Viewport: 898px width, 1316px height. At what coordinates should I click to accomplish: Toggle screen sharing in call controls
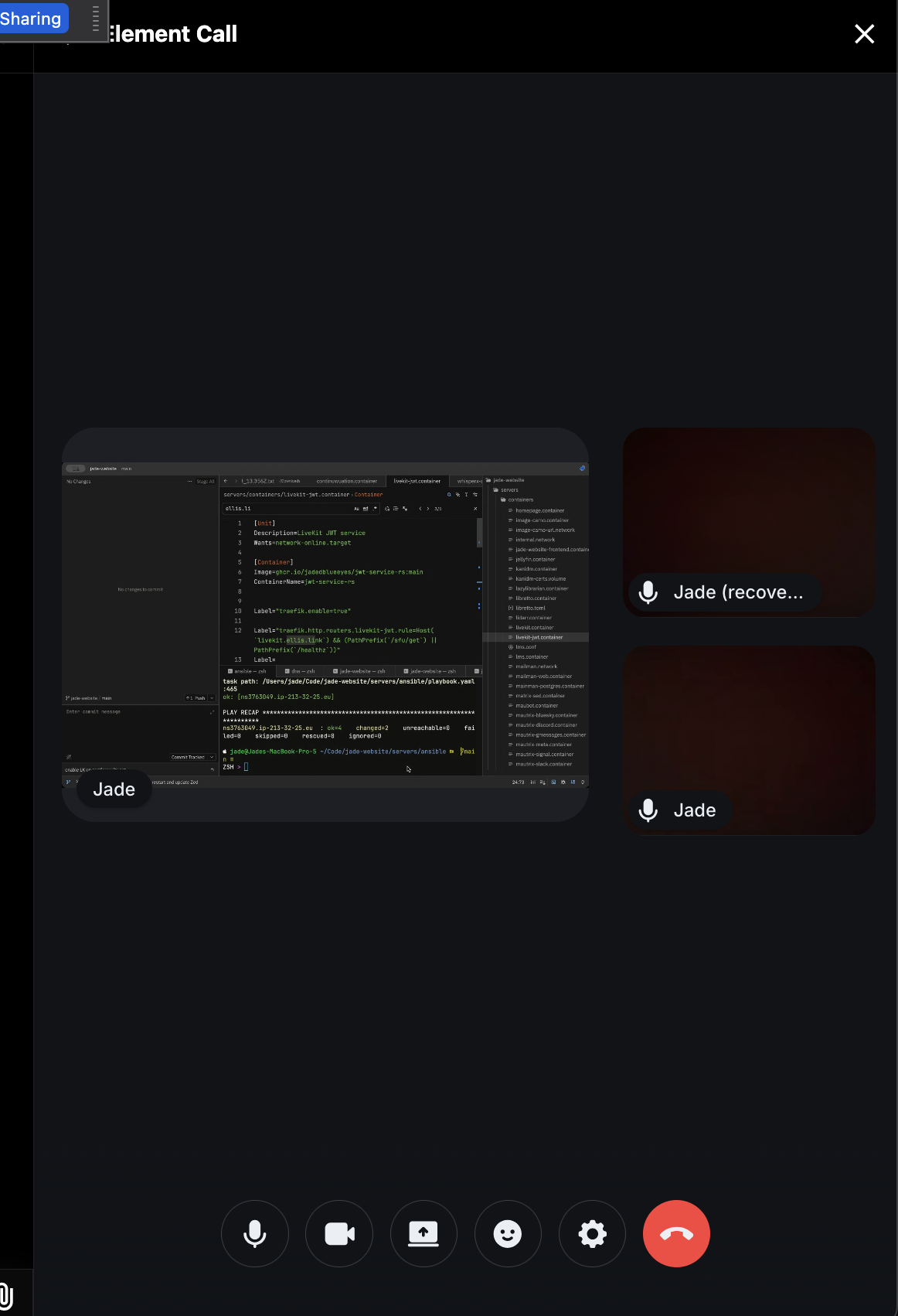423,1234
